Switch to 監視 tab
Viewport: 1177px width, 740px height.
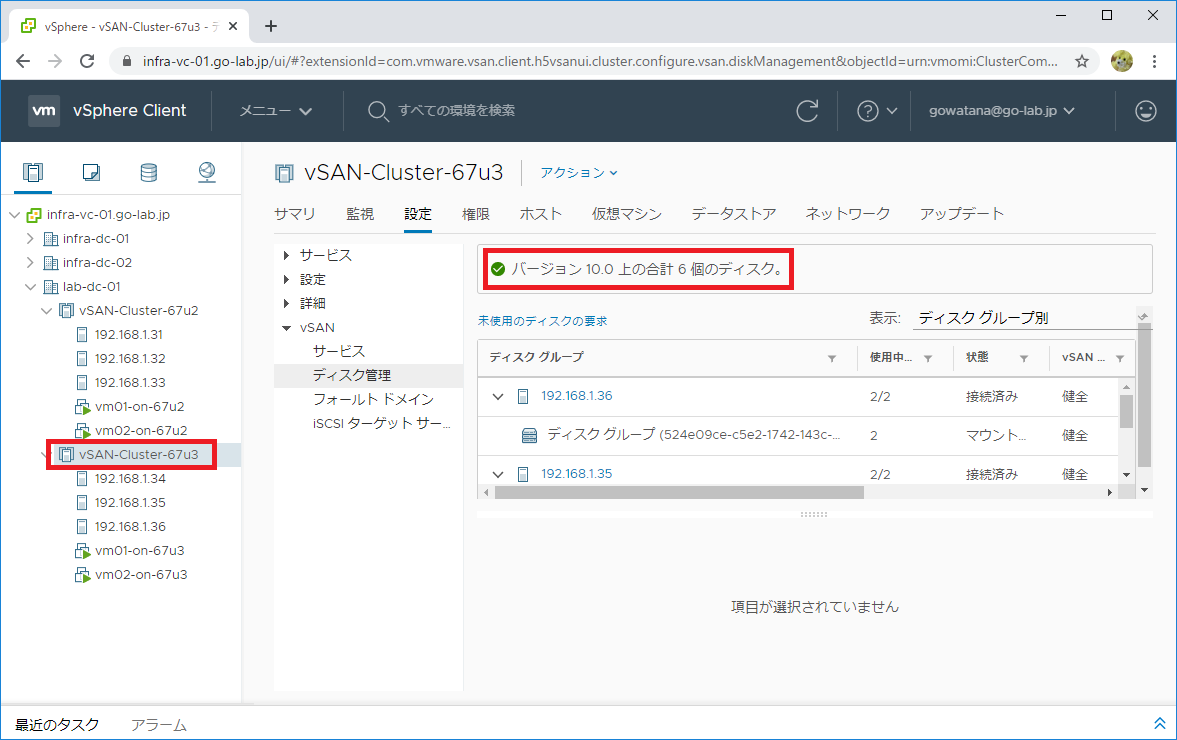(x=360, y=214)
